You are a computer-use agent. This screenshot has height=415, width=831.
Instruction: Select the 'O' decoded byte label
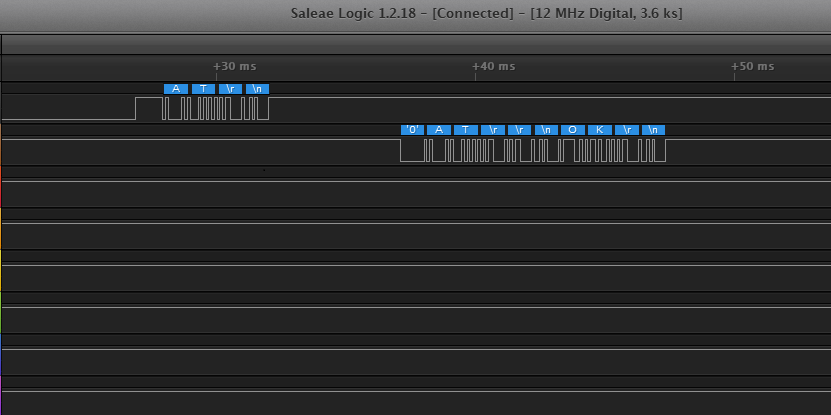point(573,130)
